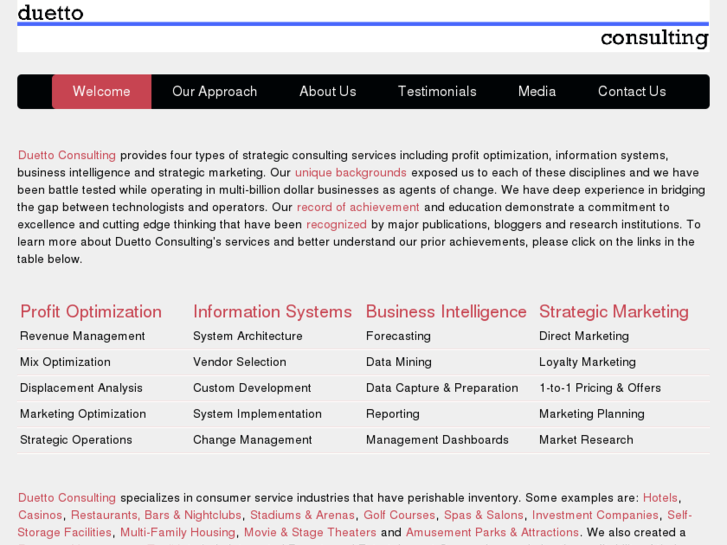Click Movie & Stage Theaters link
Image resolution: width=727 pixels, height=545 pixels.
point(310,532)
